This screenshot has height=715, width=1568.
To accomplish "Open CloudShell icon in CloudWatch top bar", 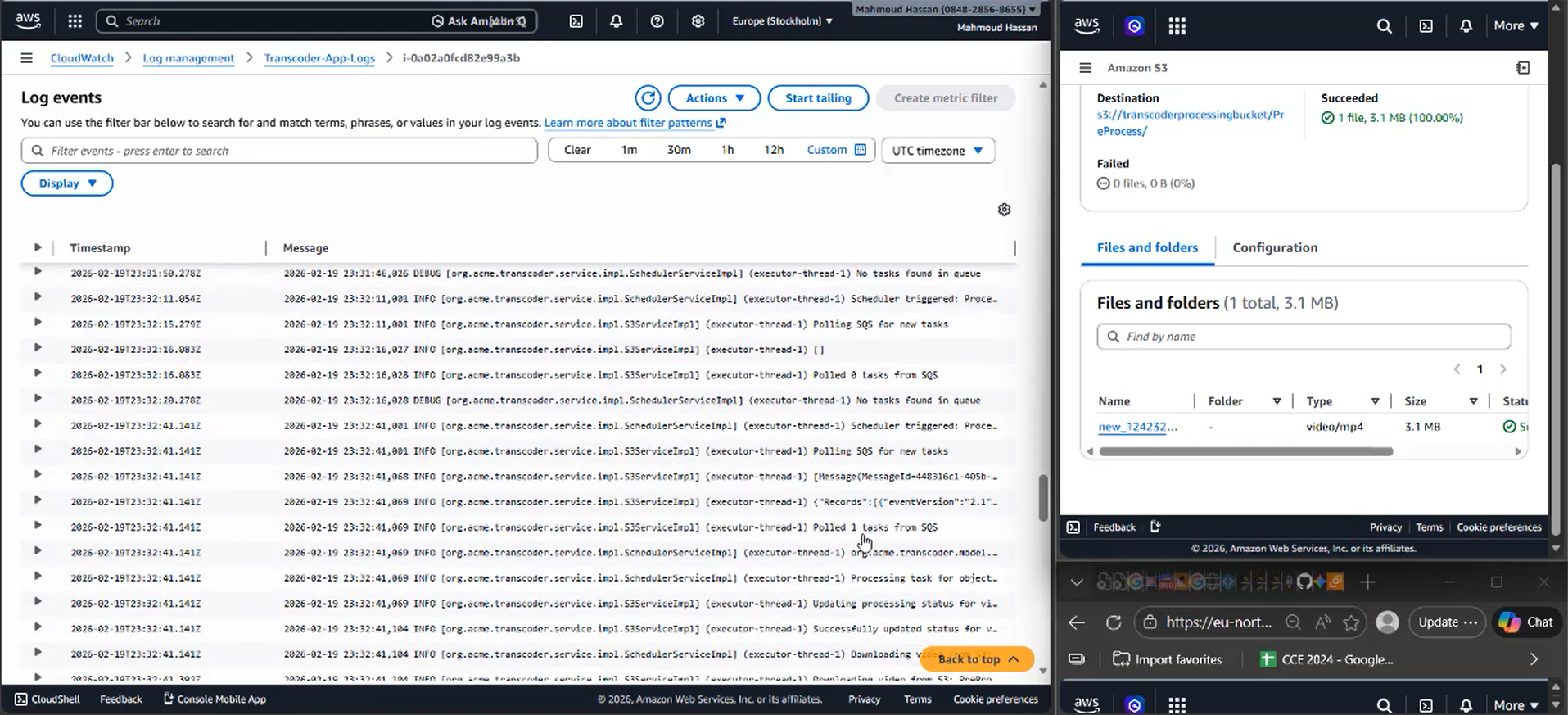I will click(576, 21).
